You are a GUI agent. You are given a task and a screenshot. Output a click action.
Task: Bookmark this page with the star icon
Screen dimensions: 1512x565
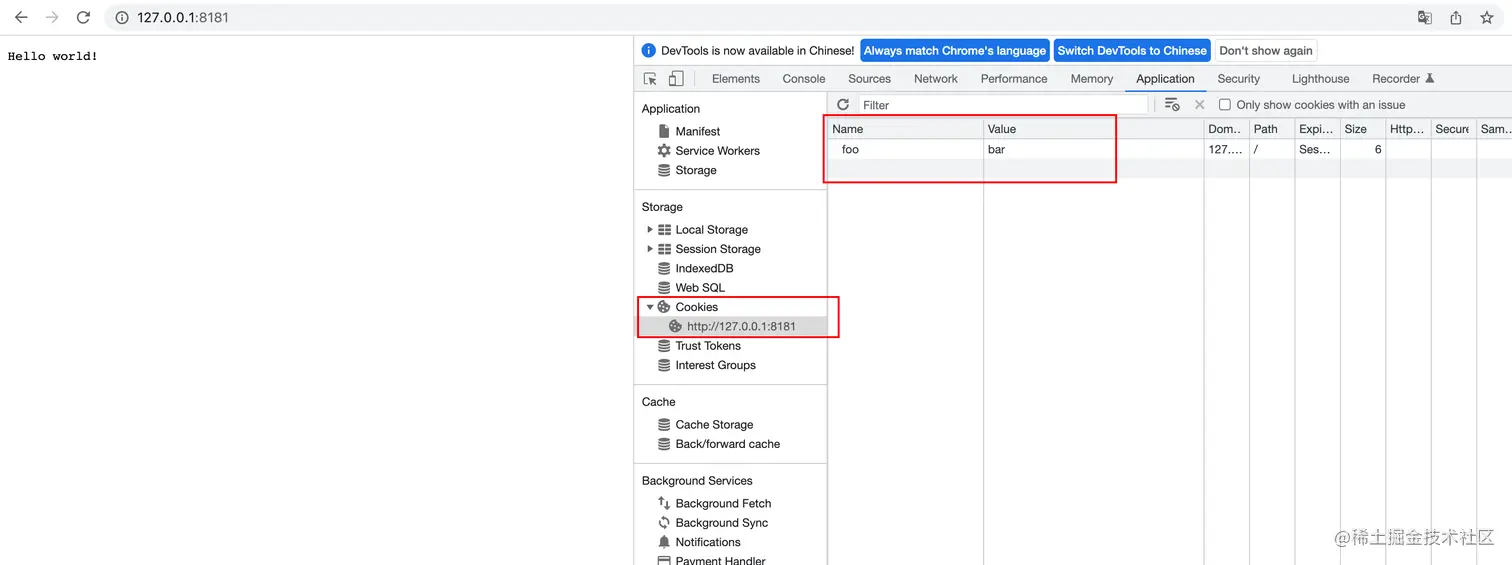tap(1487, 18)
